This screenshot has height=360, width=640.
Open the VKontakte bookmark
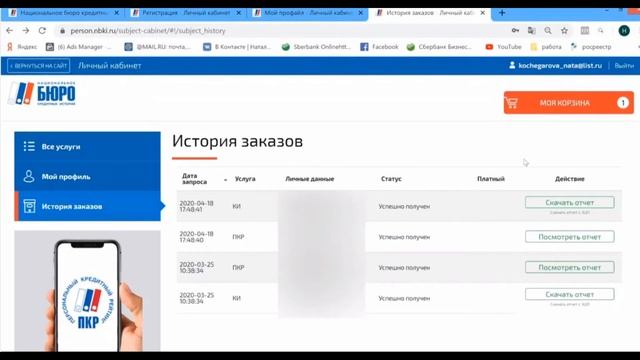point(237,47)
